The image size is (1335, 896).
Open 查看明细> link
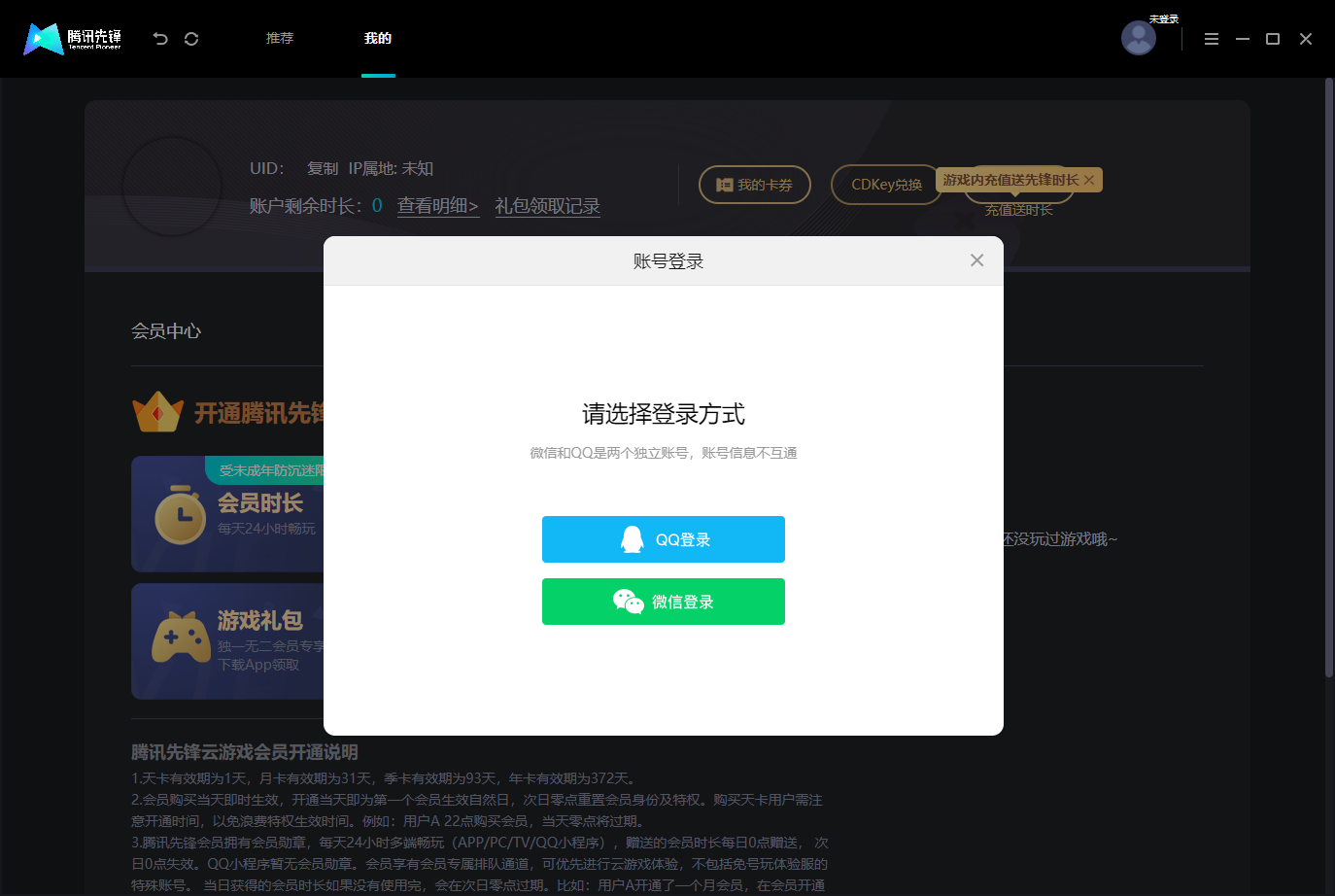coord(438,206)
